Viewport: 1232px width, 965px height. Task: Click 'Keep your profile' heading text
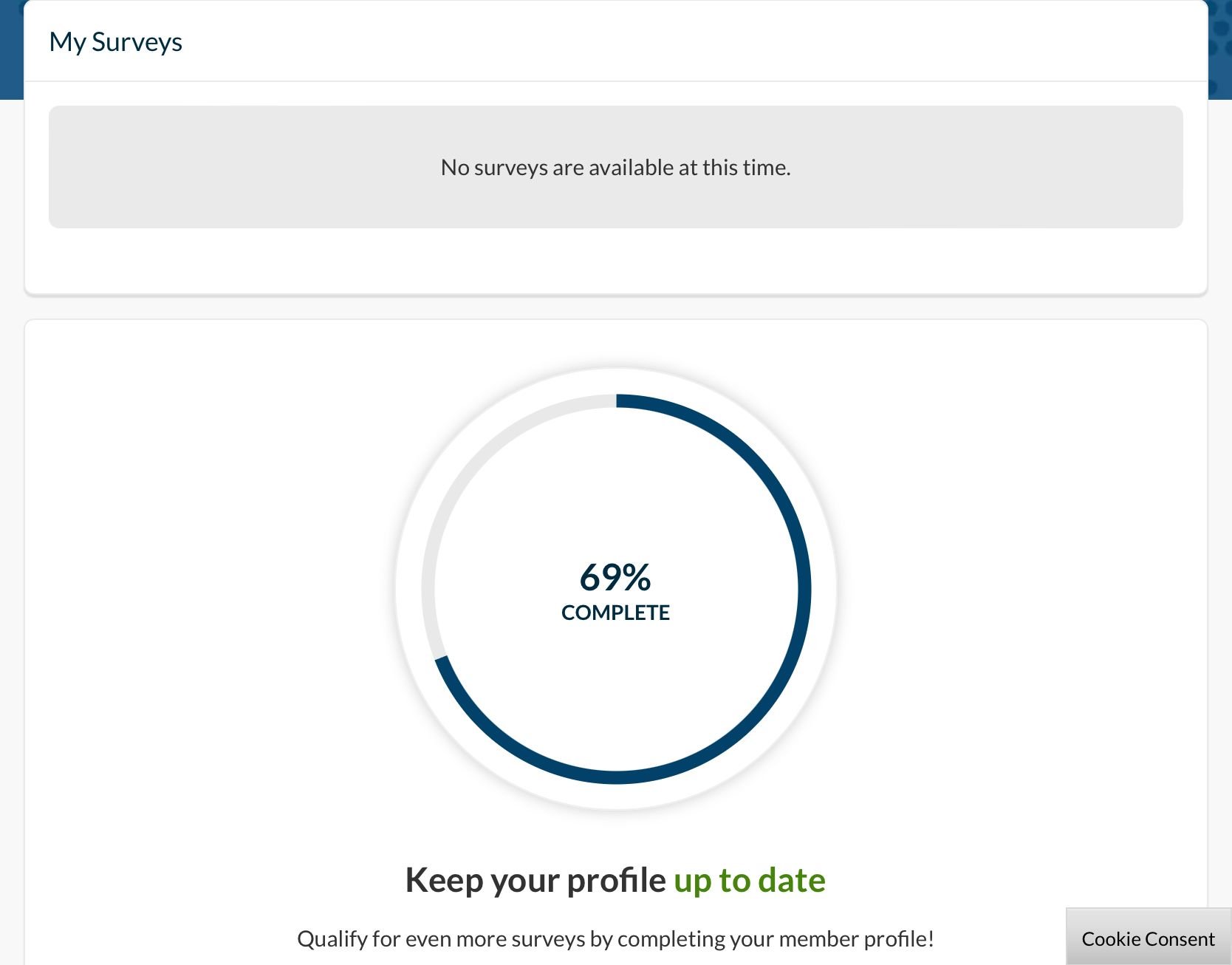(535, 880)
